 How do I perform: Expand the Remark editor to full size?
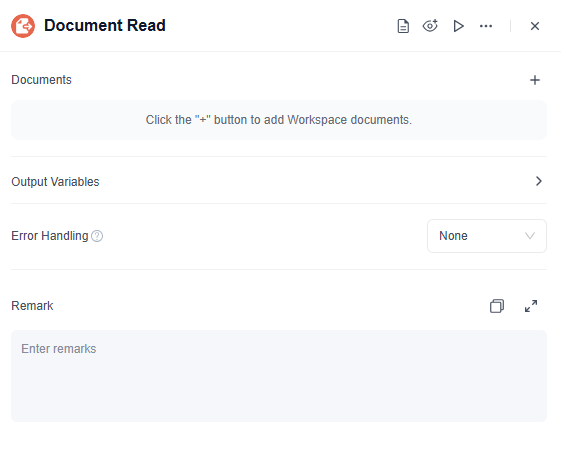[x=531, y=306]
